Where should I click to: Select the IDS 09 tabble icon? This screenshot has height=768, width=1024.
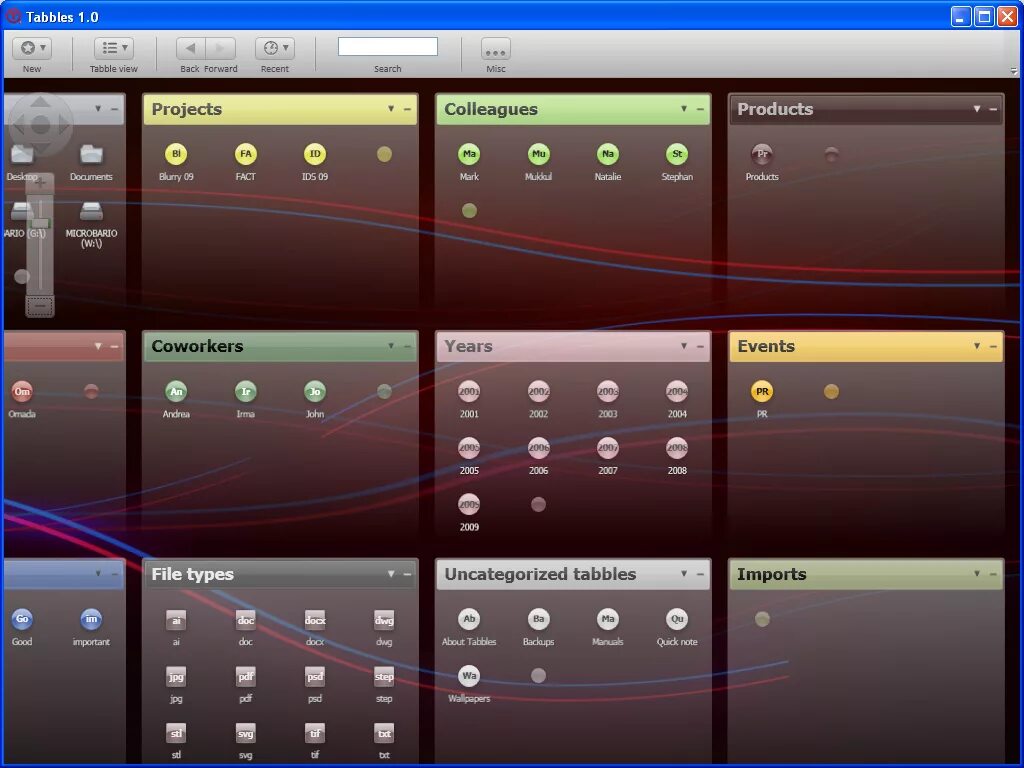[315, 155]
